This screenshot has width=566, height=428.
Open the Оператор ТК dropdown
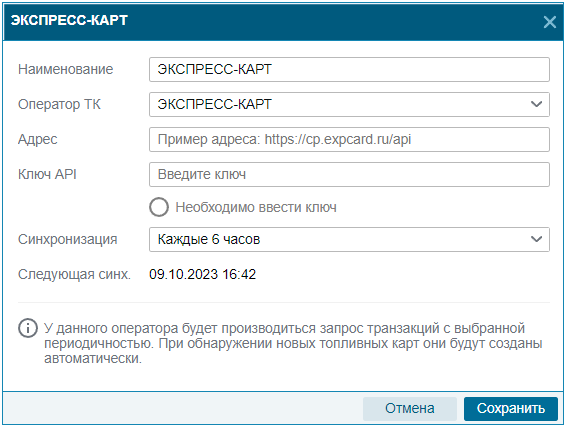coord(349,104)
